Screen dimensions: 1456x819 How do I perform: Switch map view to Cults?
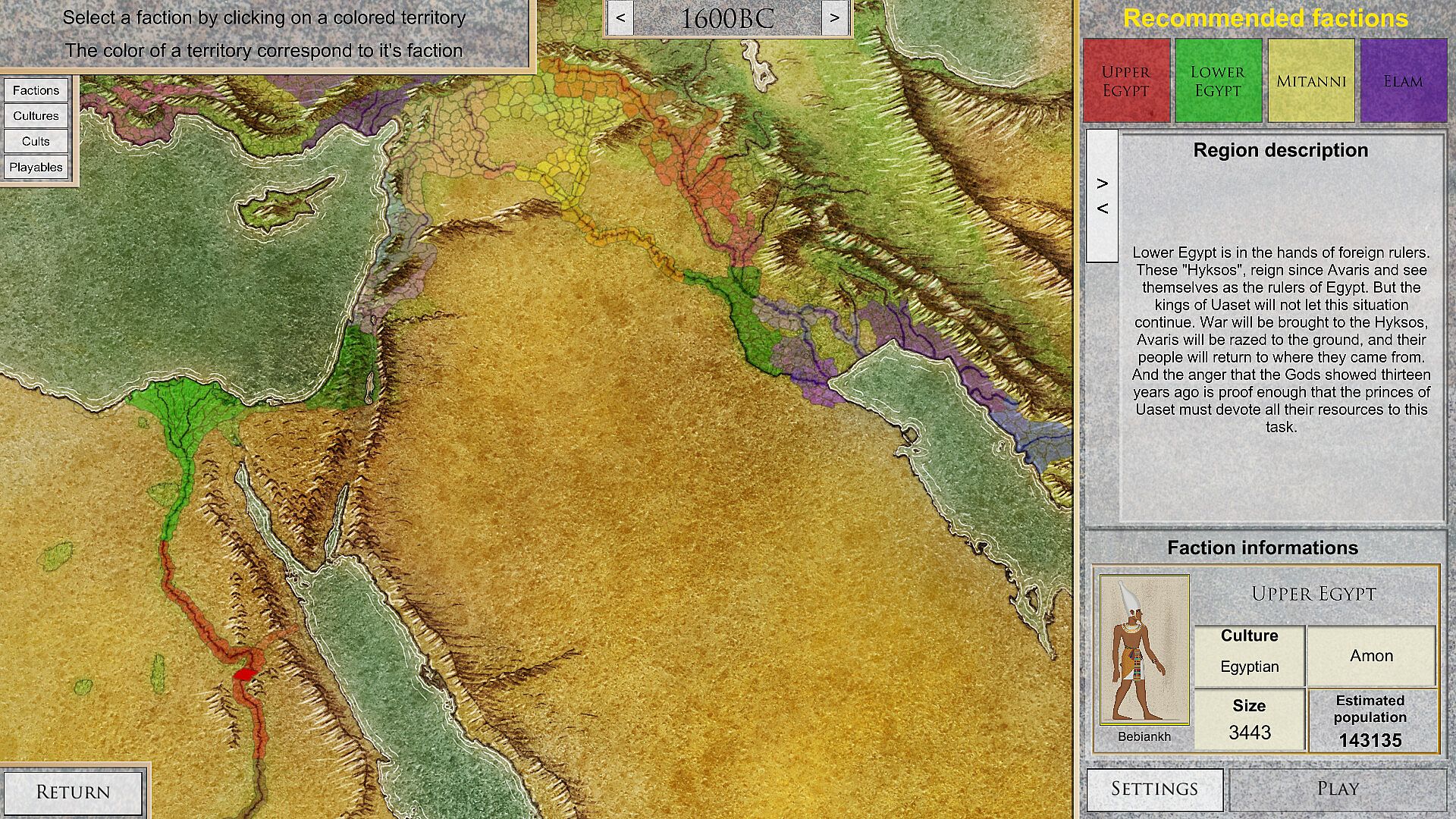[x=36, y=142]
